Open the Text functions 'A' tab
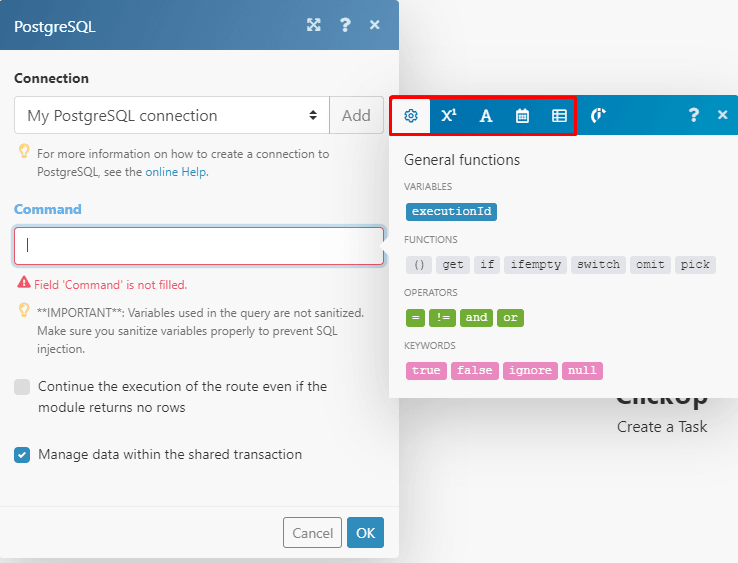This screenshot has width=738, height=563. tap(486, 116)
